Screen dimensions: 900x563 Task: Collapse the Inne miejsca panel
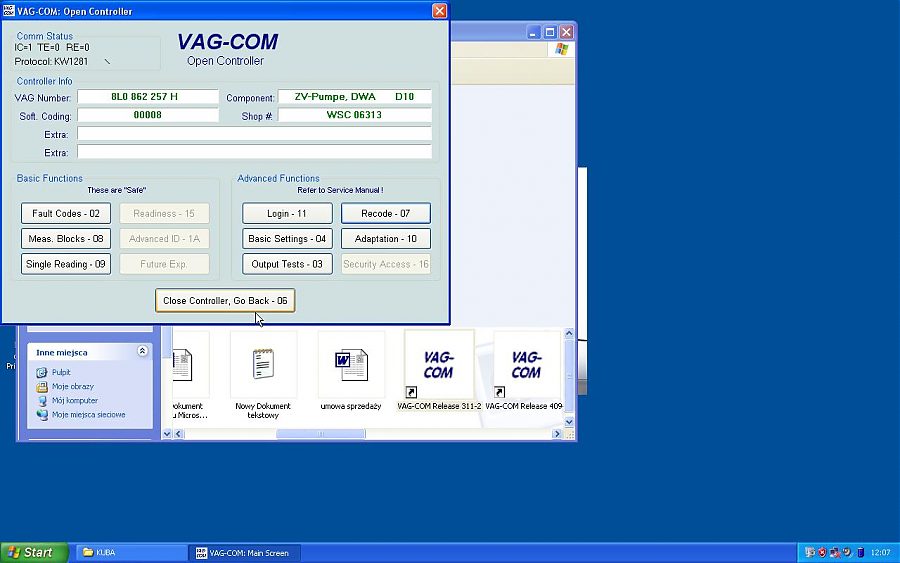click(x=142, y=351)
